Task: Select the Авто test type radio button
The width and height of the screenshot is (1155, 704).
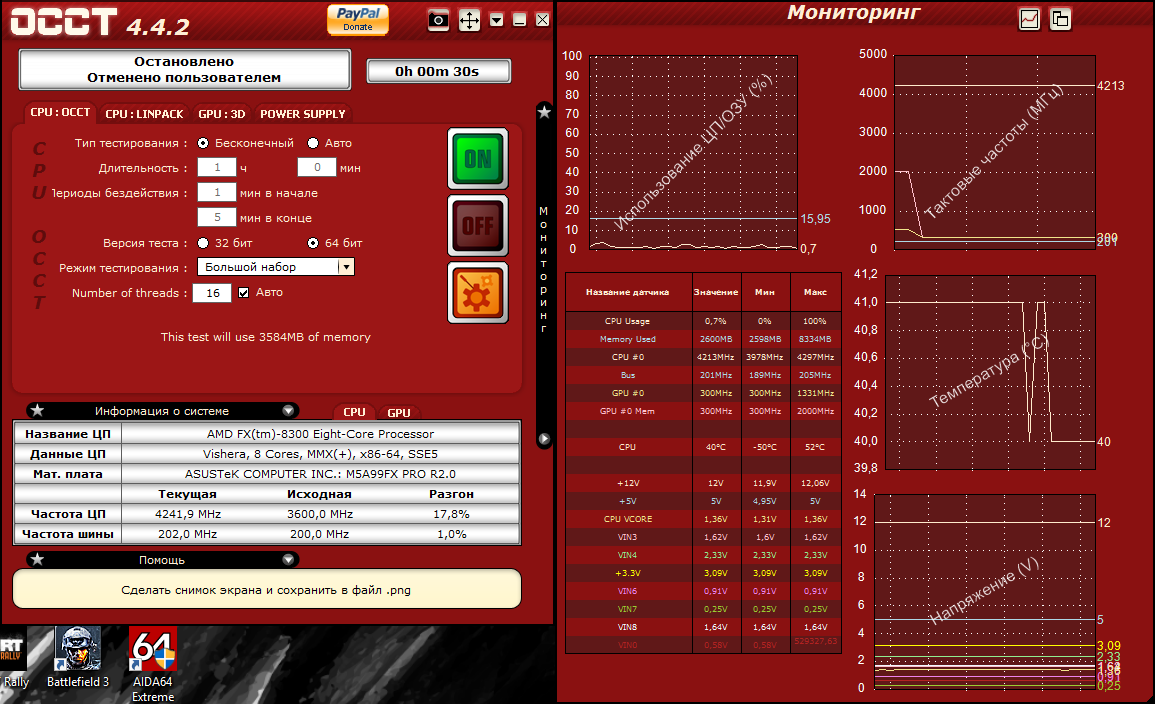Action: (313, 143)
